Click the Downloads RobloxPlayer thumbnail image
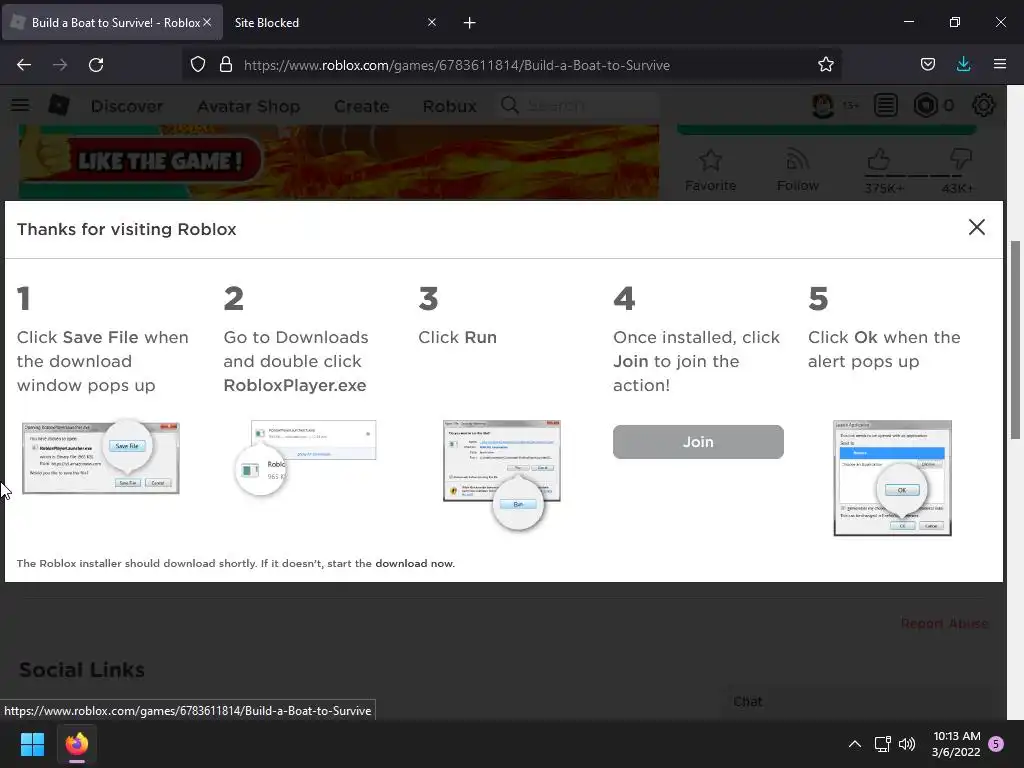This screenshot has width=1024, height=768. 306,457
